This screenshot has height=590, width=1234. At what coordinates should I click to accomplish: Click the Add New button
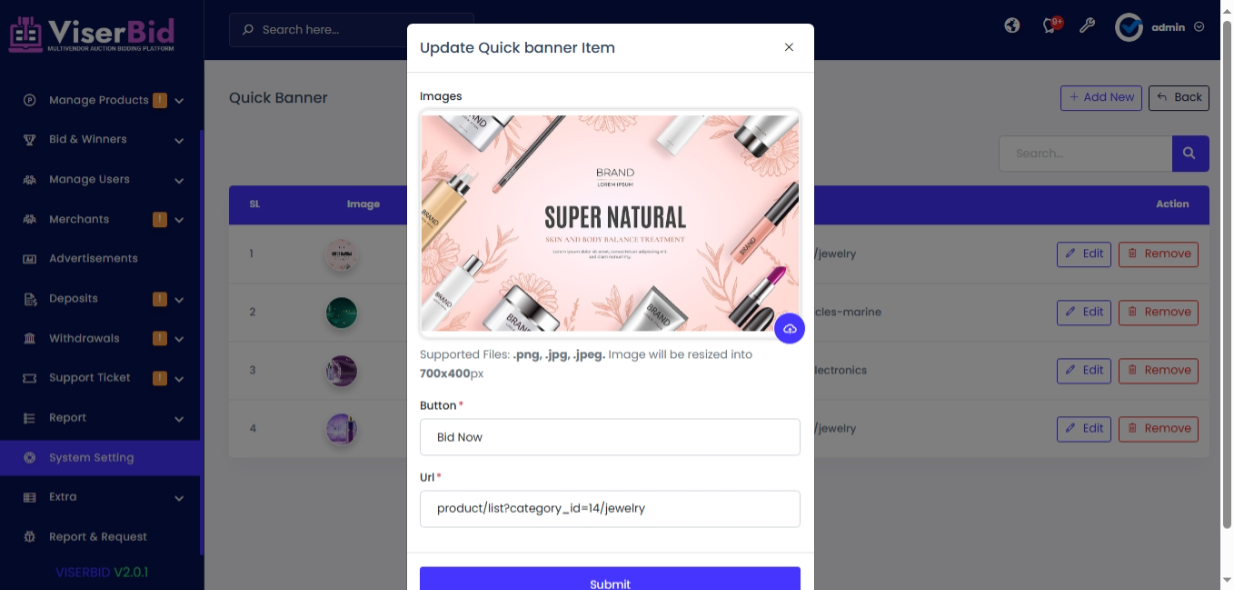coord(1101,97)
